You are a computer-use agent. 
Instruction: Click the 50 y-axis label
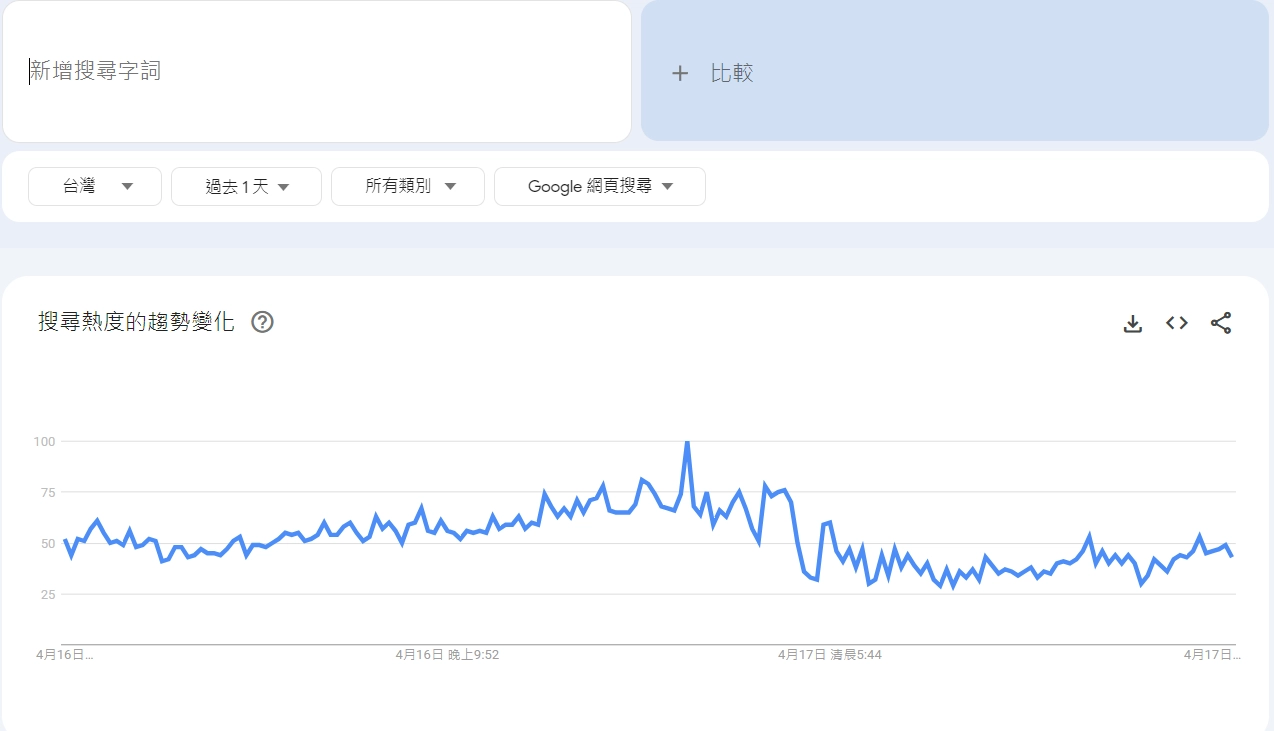pyautogui.click(x=46, y=544)
